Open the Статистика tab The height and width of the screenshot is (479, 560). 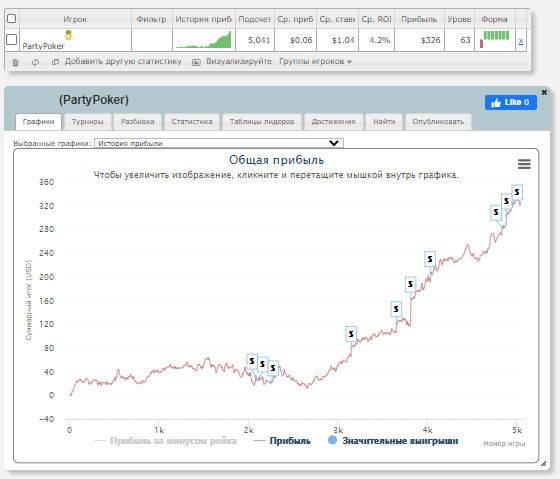192,121
